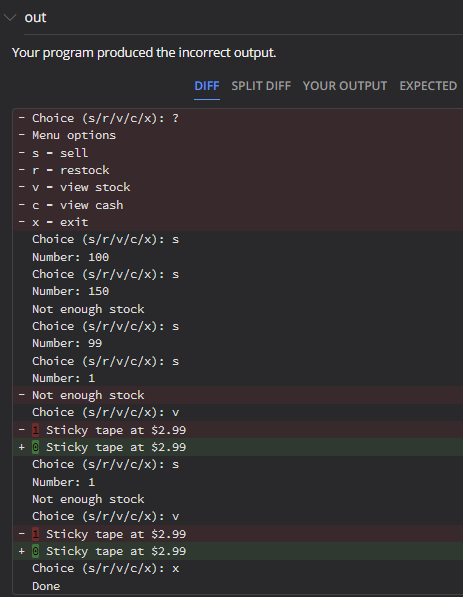Viewport: 463px width, 597px height.
Task: Select the 'r - restock' diff line
Action: (x=238, y=170)
